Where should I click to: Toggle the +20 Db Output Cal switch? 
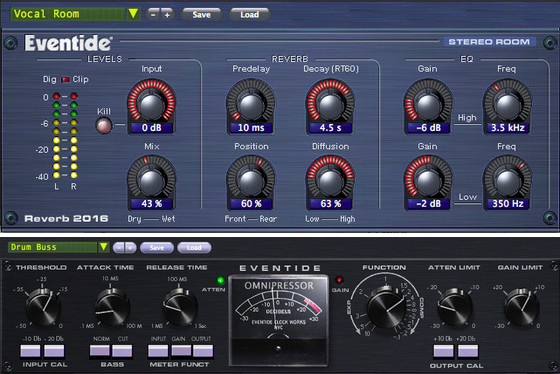coord(468,351)
